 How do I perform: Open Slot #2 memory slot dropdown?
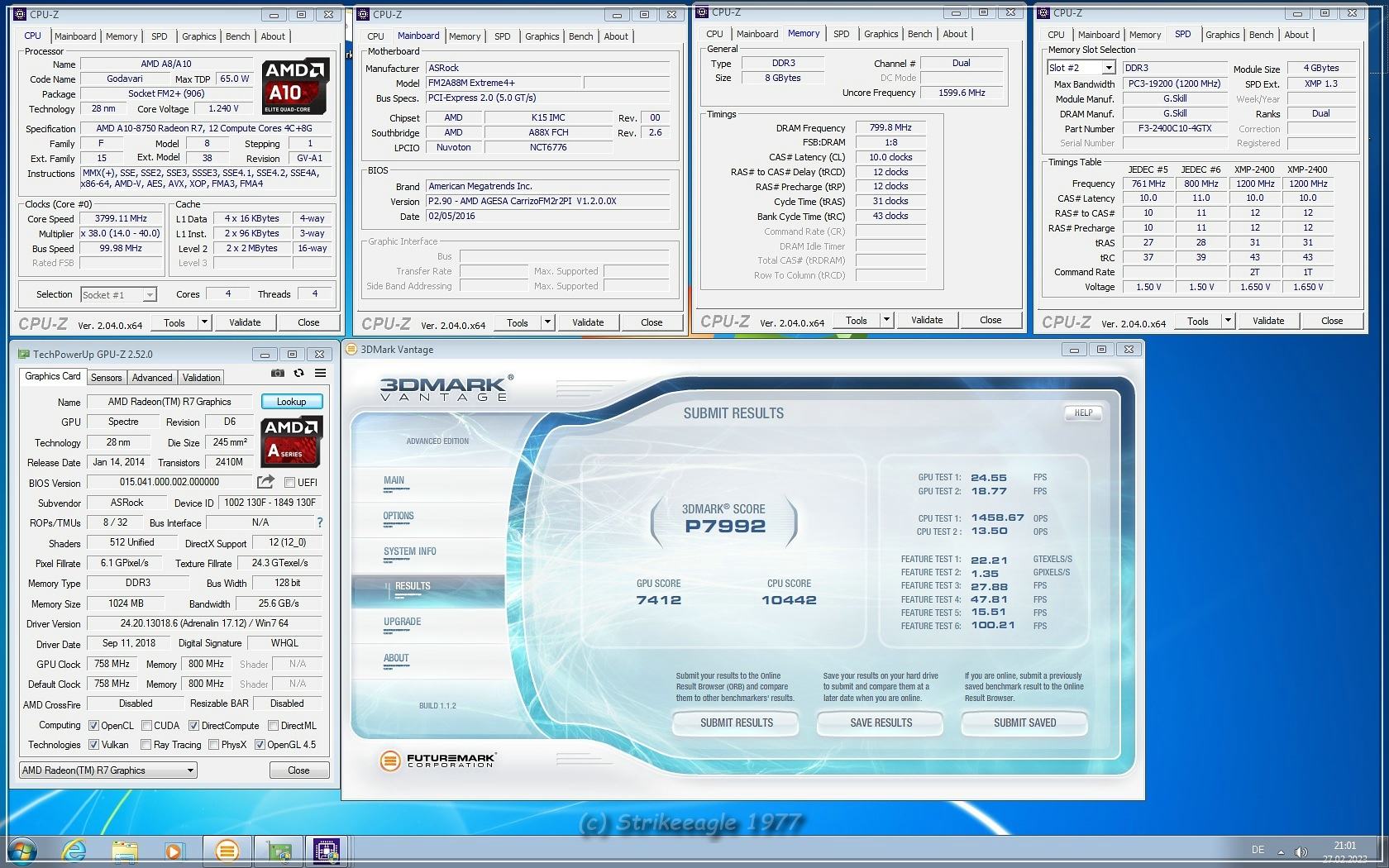pos(1081,68)
